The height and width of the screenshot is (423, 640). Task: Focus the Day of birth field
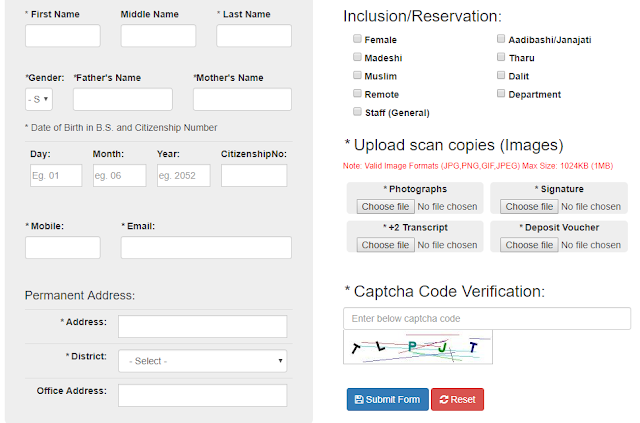click(56, 176)
